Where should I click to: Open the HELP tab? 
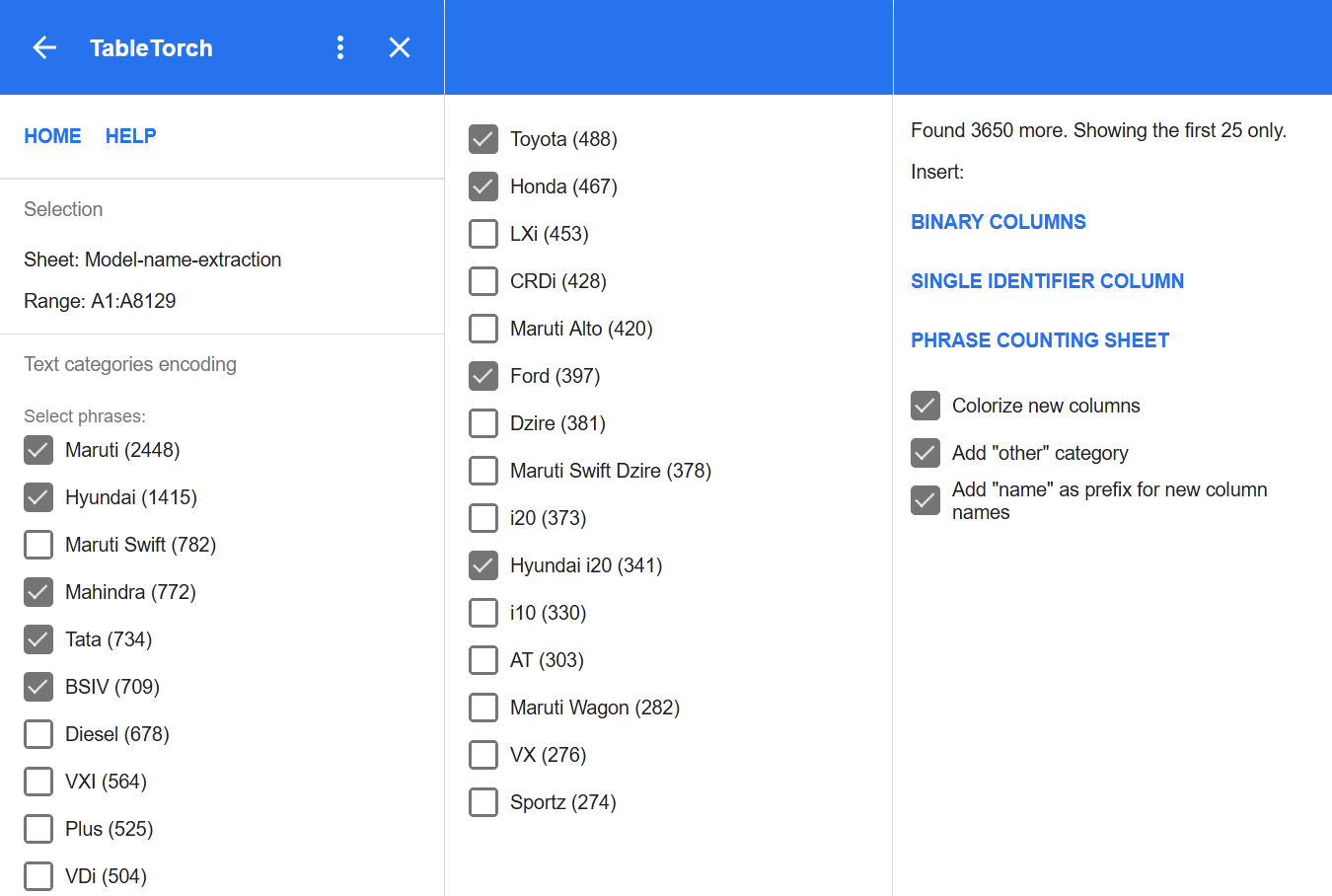131,136
